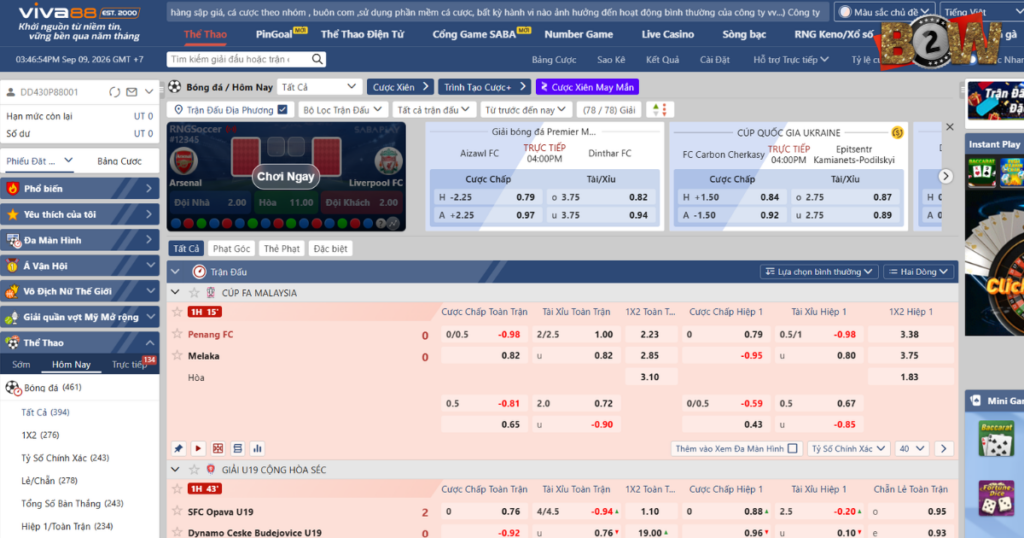Favorite Melaka with its star
Screen dimensions: 1024x538
[177, 355]
